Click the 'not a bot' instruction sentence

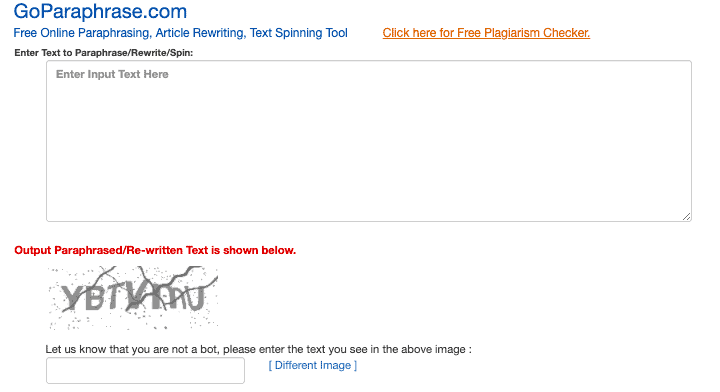[x=259, y=349]
